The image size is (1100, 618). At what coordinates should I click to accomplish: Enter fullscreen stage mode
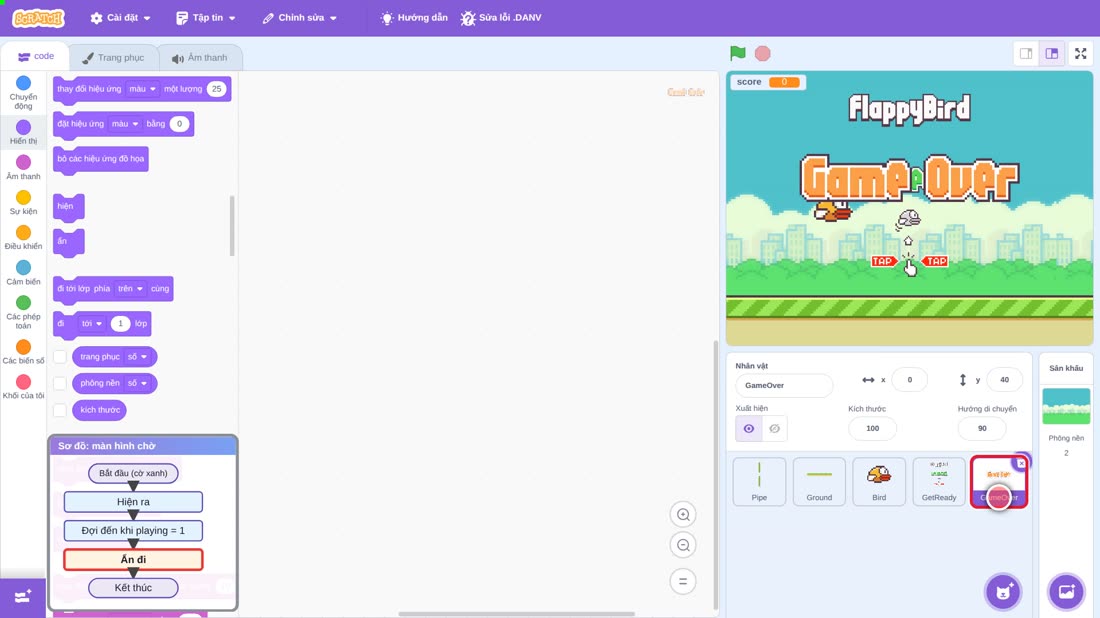click(1080, 53)
